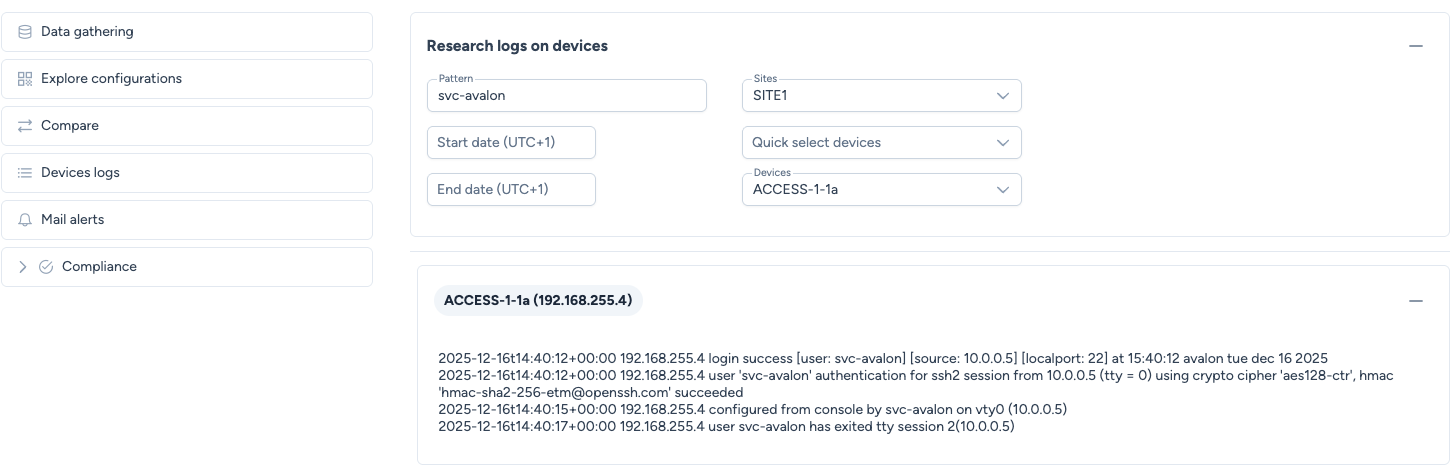This screenshot has height=473, width=1453.
Task: Focus the Start date (UTC+1) field
Action: pyautogui.click(x=511, y=143)
